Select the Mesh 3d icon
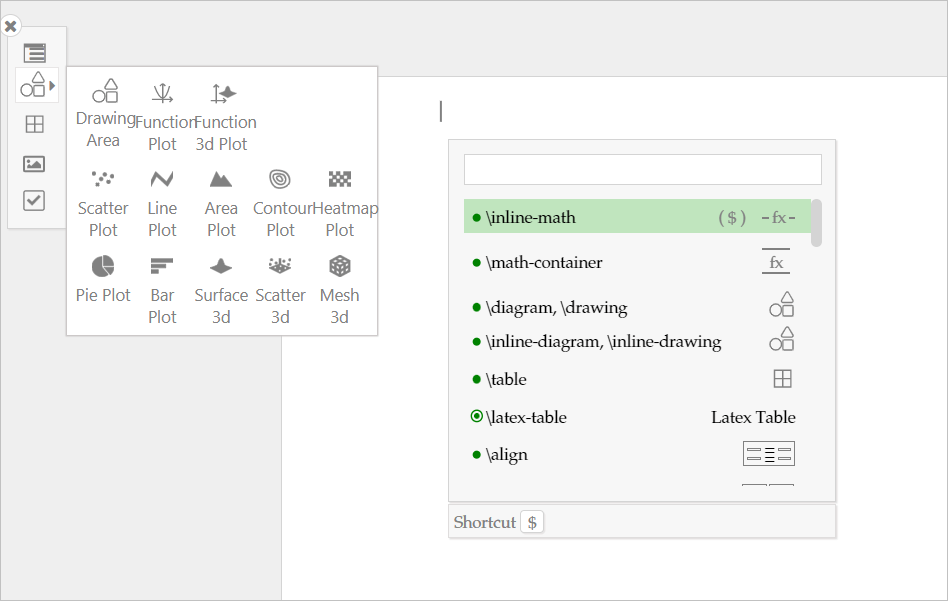The height and width of the screenshot is (601, 948). [x=340, y=267]
